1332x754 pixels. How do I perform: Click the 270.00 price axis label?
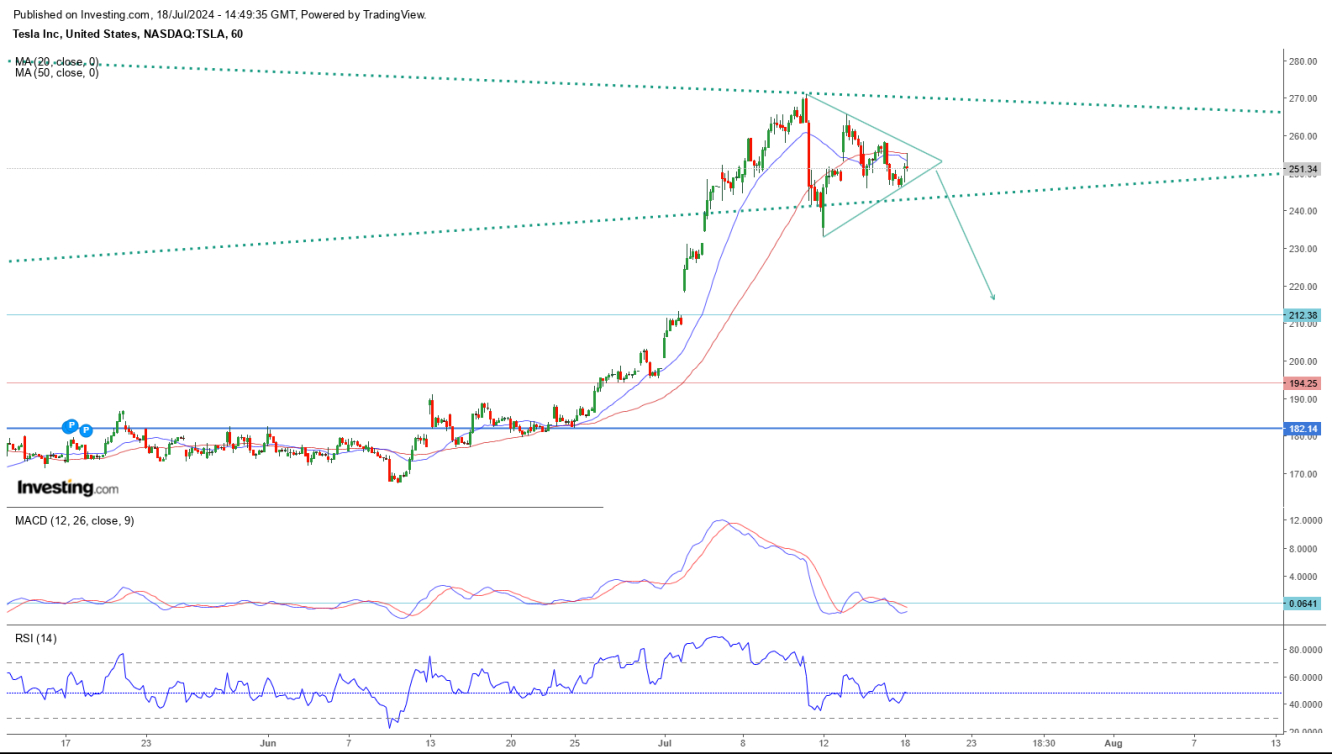tap(1304, 99)
